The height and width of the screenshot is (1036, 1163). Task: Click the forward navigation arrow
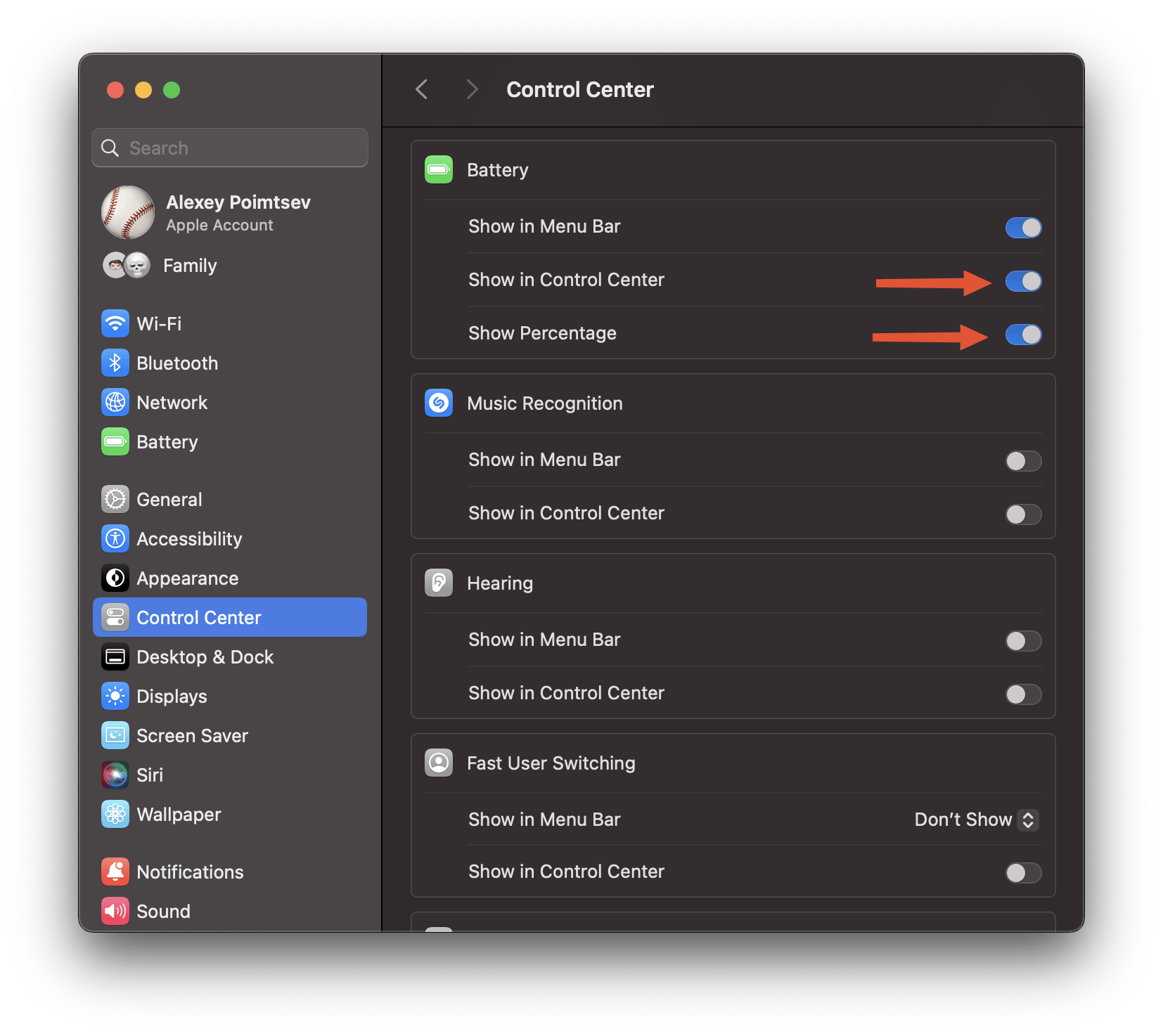(471, 89)
